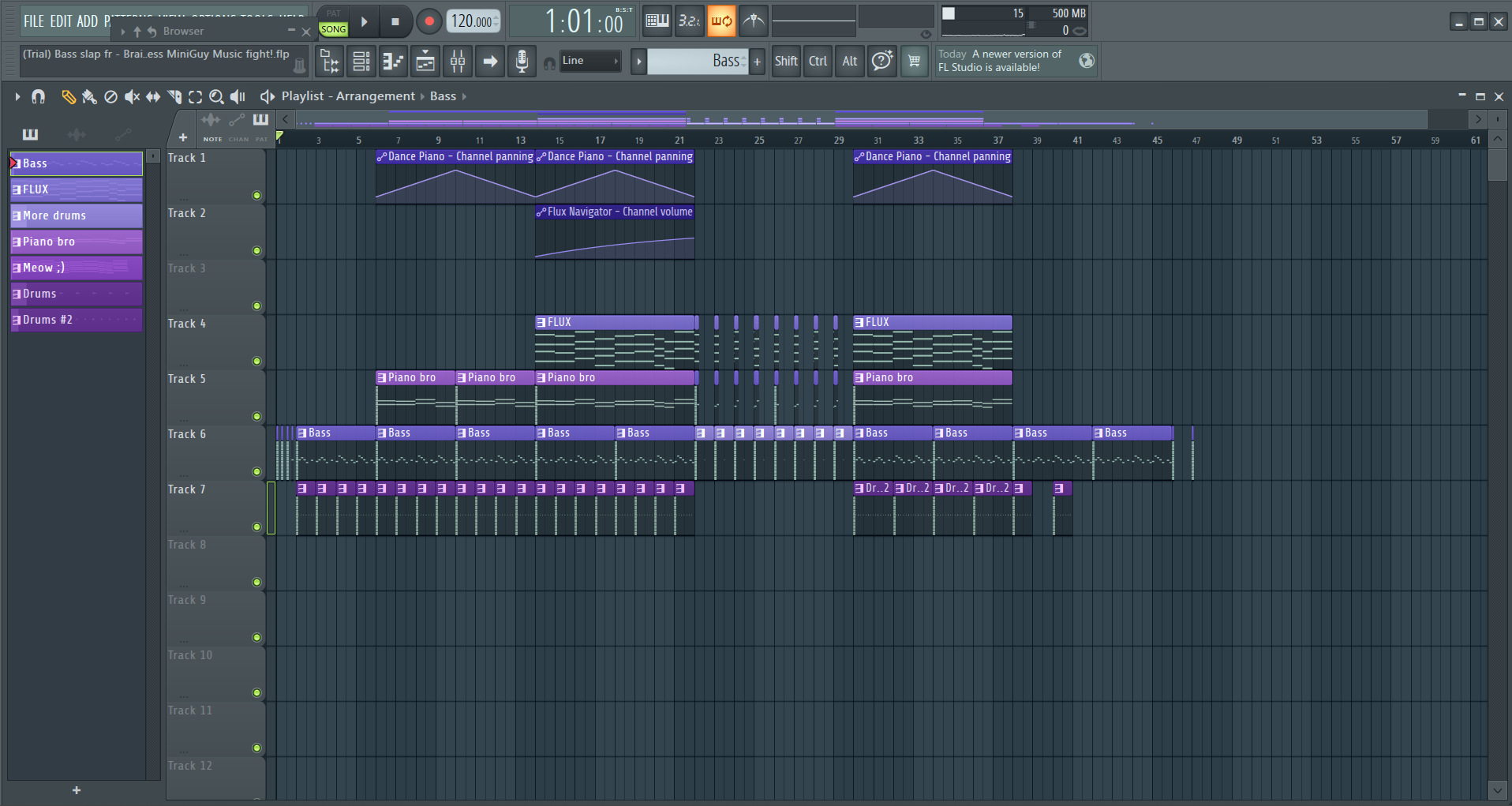The width and height of the screenshot is (1512, 806).
Task: Select the FLUX pattern in picker
Action: [x=77, y=189]
